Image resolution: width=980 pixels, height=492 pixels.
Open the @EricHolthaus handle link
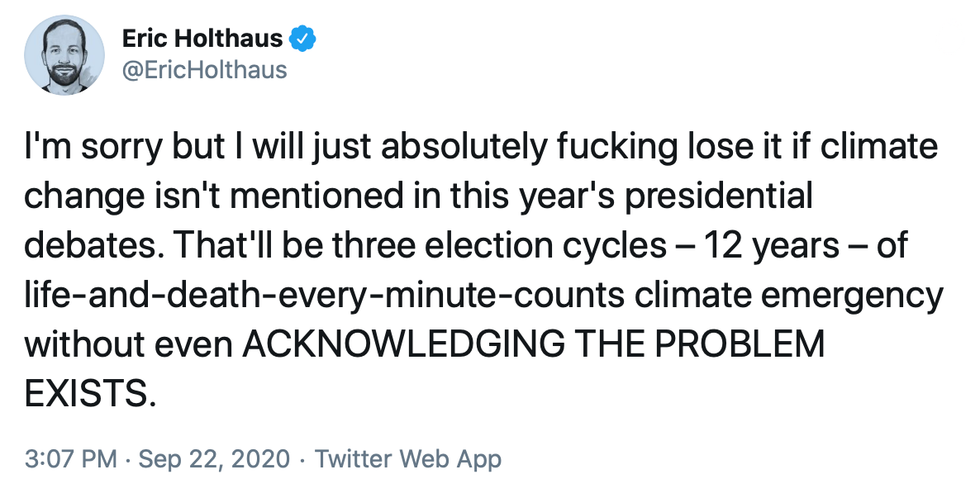click(204, 70)
